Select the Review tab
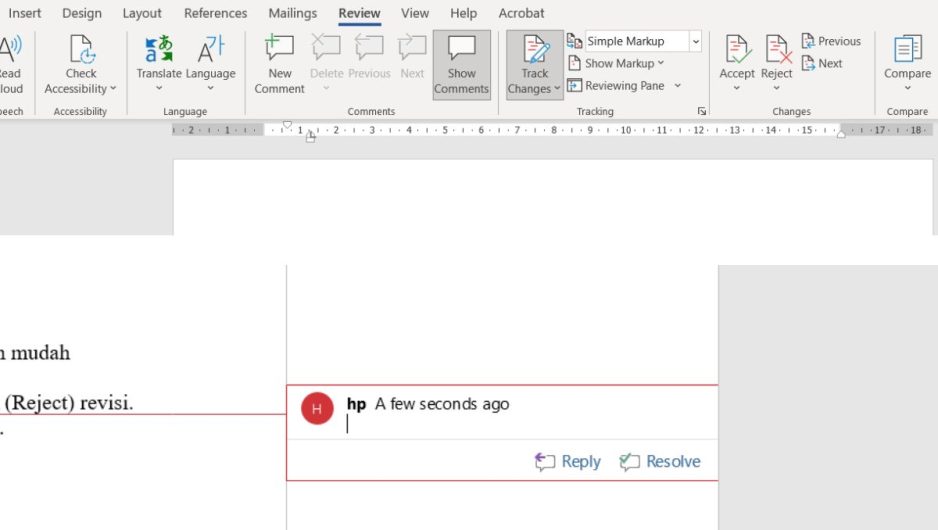 (359, 13)
